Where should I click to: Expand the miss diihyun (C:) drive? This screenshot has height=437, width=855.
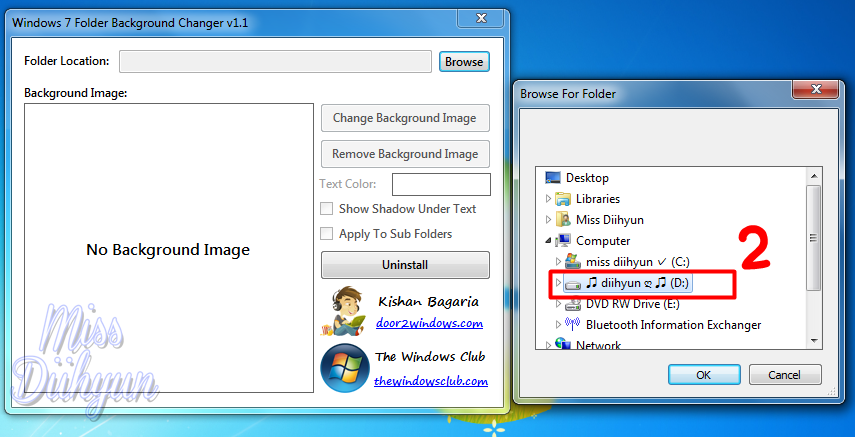[558, 261]
